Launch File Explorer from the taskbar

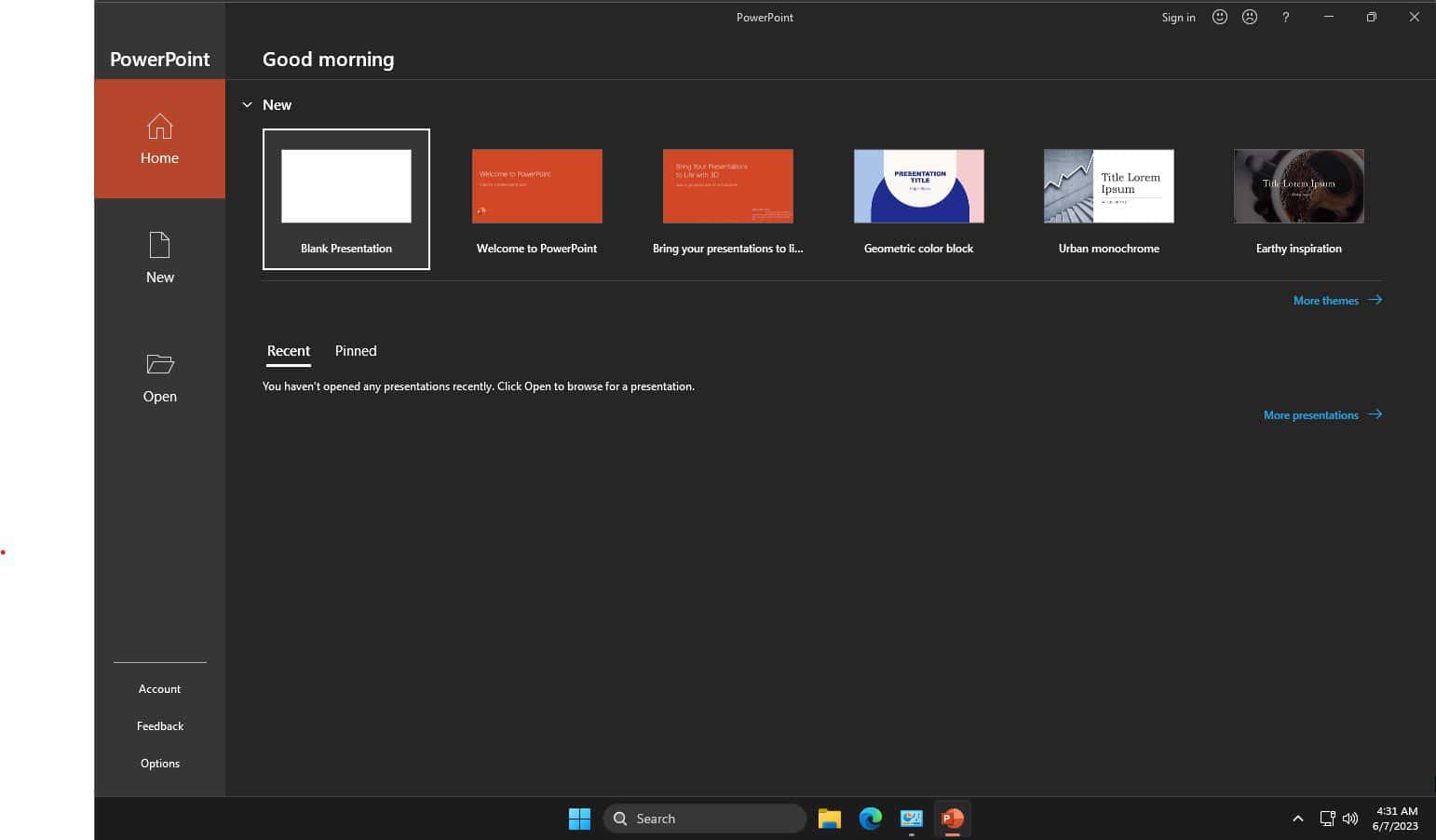pos(829,819)
